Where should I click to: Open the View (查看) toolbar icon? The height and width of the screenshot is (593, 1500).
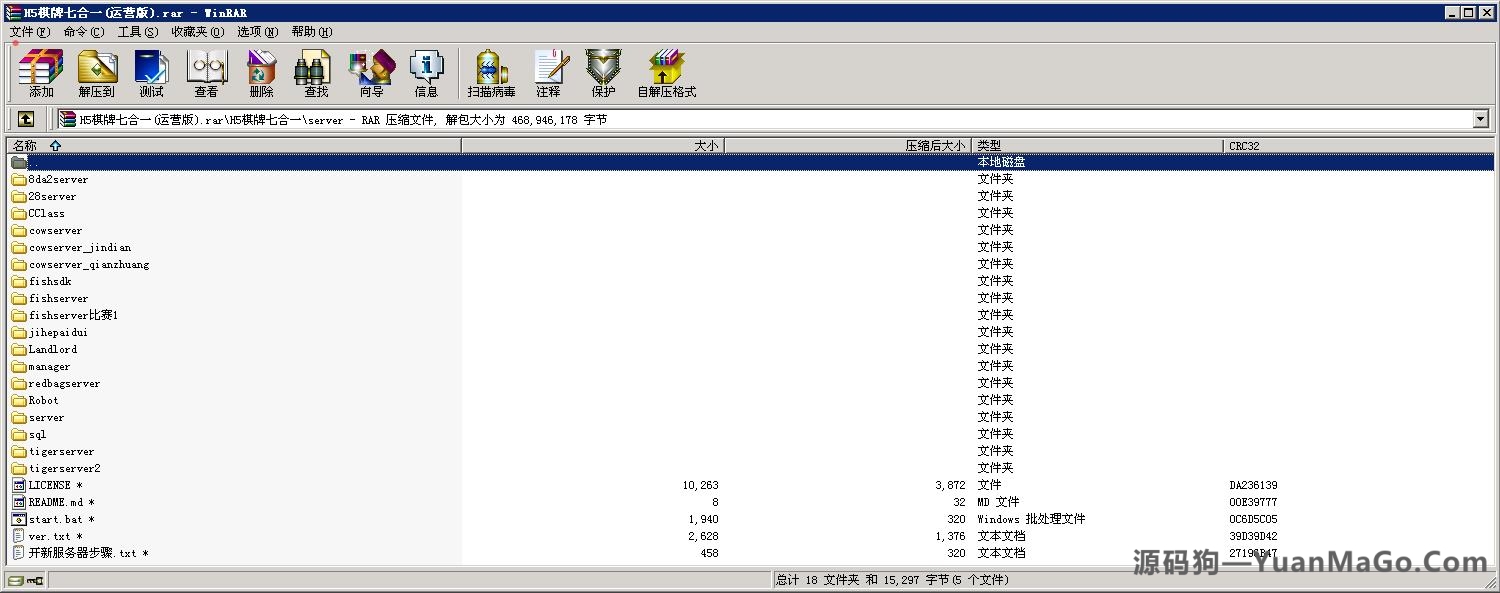pos(206,73)
